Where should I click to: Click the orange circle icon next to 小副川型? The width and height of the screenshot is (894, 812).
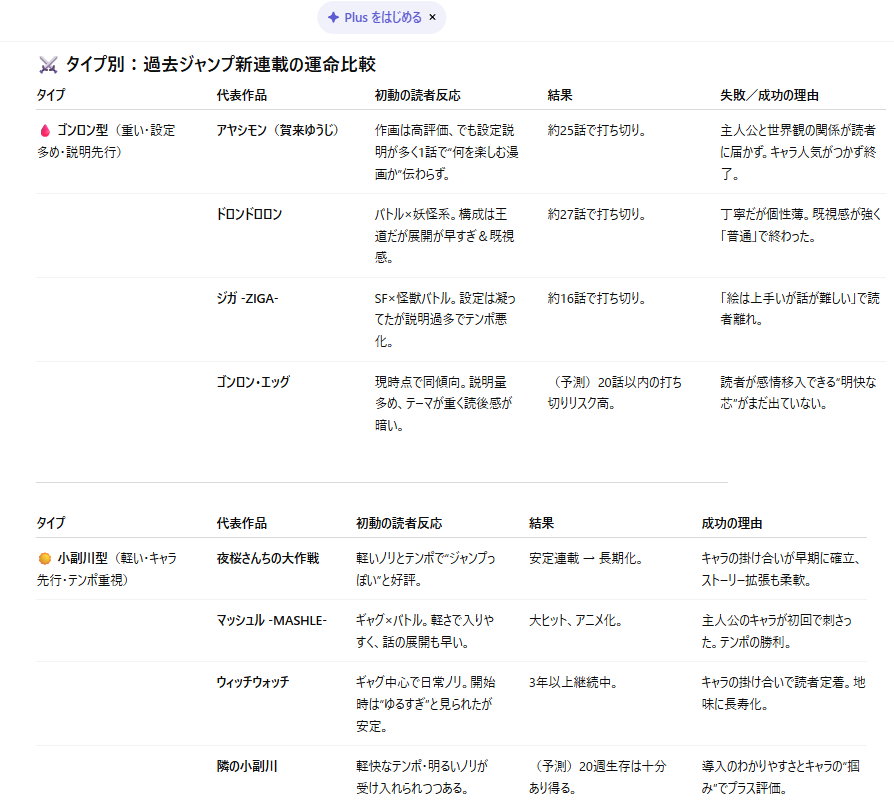pos(44,558)
